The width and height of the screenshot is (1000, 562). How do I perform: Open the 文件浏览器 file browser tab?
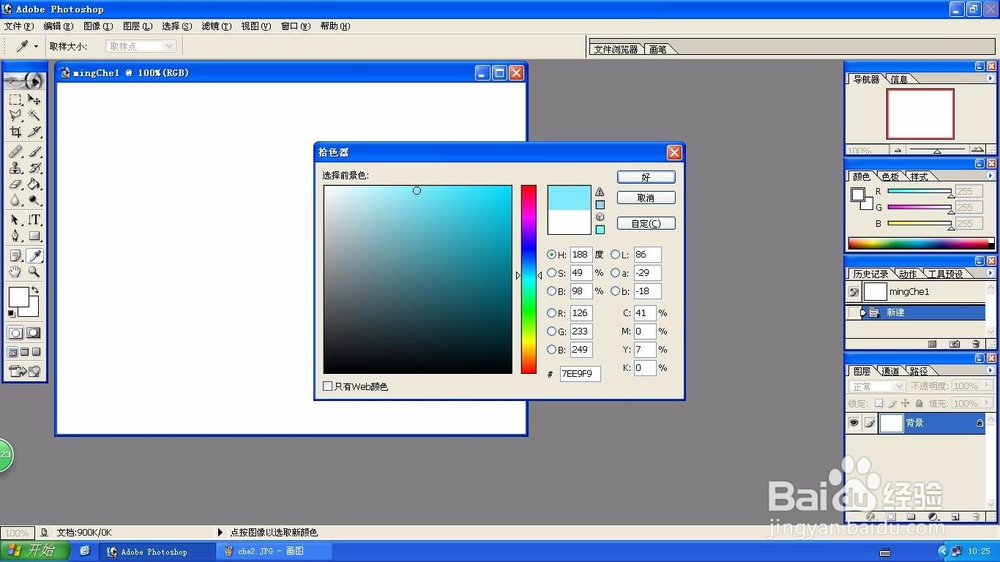pos(616,49)
